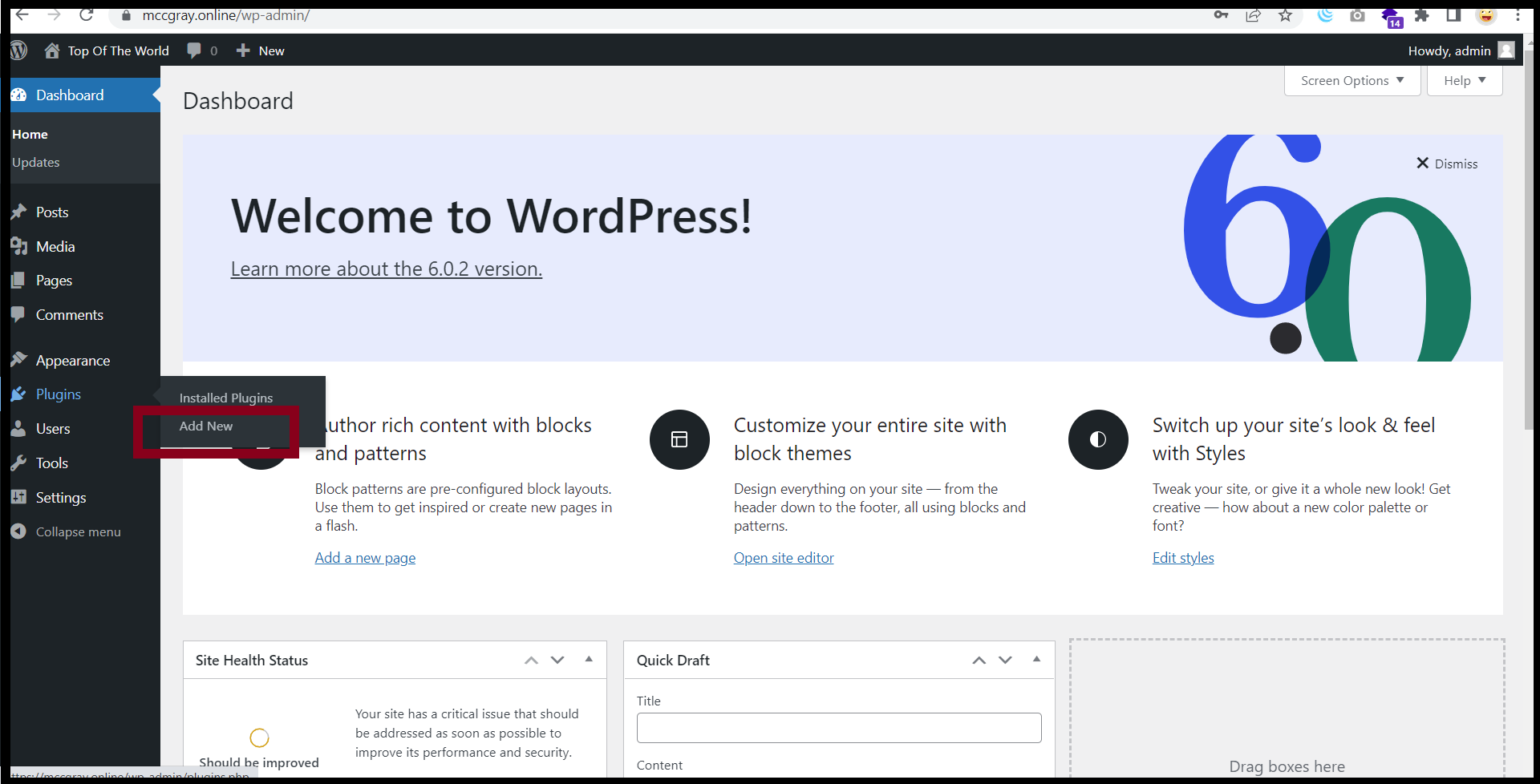Click the WordPress logo icon in admin bar
1540x784 pixels.
point(18,51)
